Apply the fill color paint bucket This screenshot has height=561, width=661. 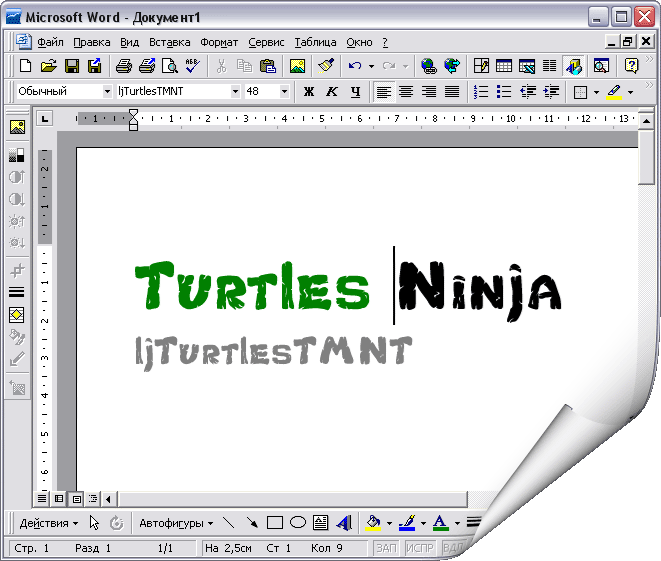point(373,523)
